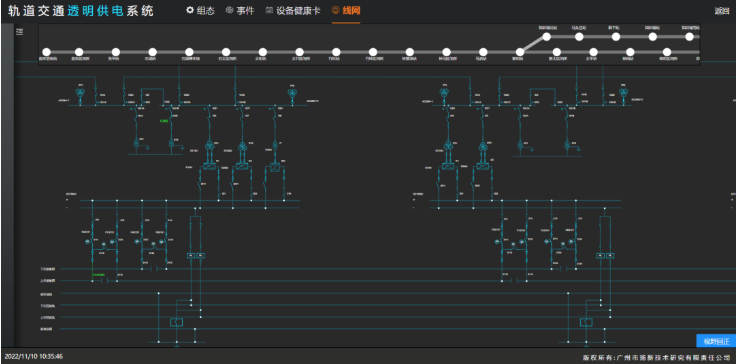Click the leftmost transformer symbol of left substation
The height and width of the screenshot is (364, 737).
(x=80, y=93)
